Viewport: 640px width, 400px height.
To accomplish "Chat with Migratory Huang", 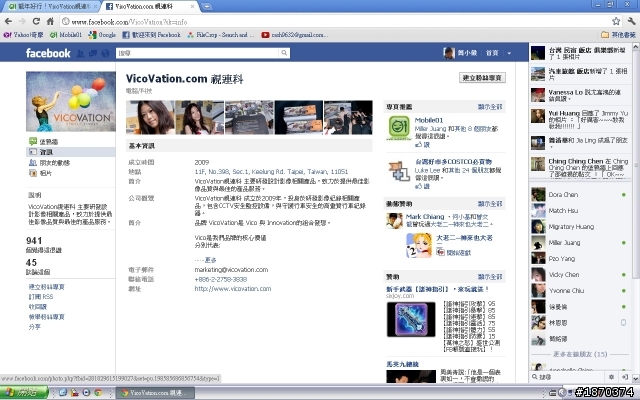I will (580, 227).
